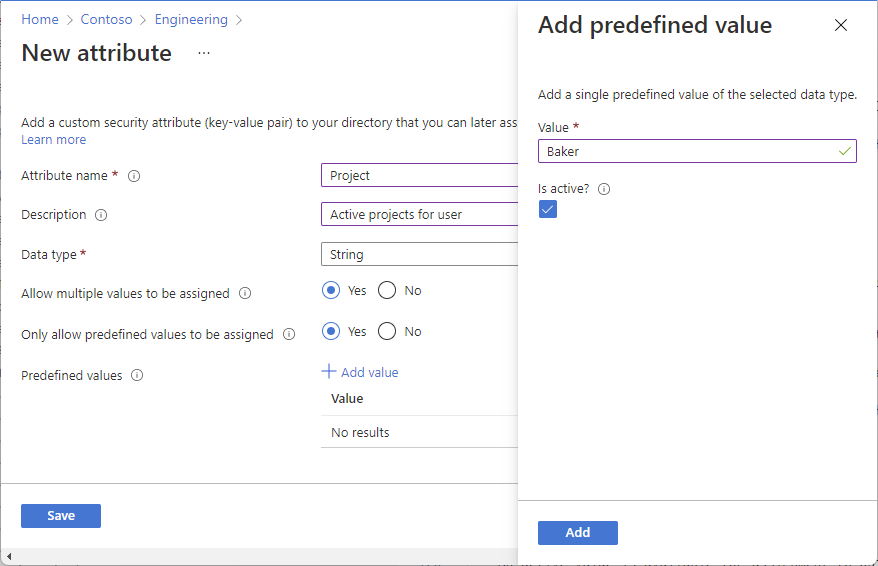Click the left scroll arrow at bottom
Image resolution: width=878 pixels, height=566 pixels.
click(9, 556)
